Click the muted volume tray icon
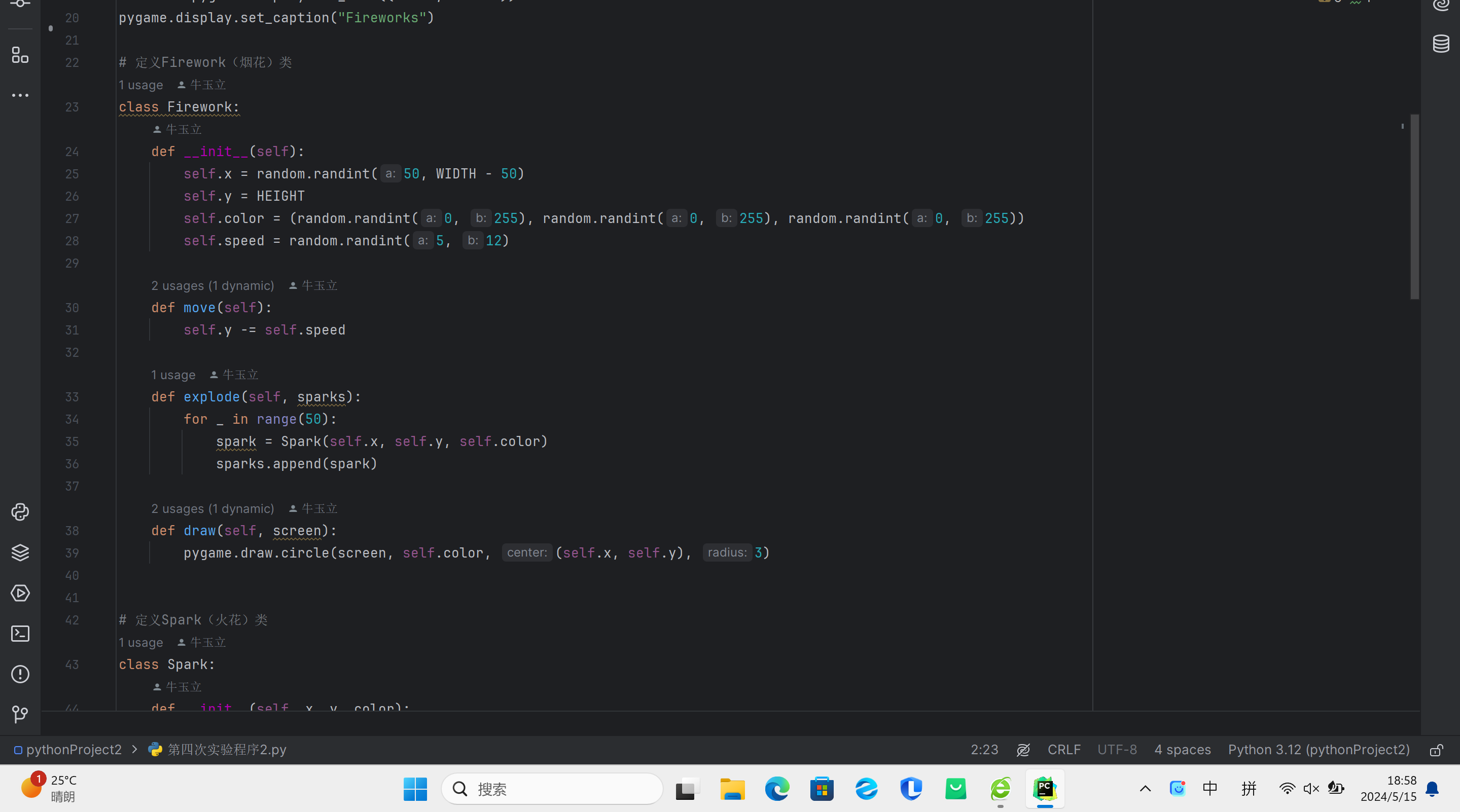 [x=1311, y=789]
